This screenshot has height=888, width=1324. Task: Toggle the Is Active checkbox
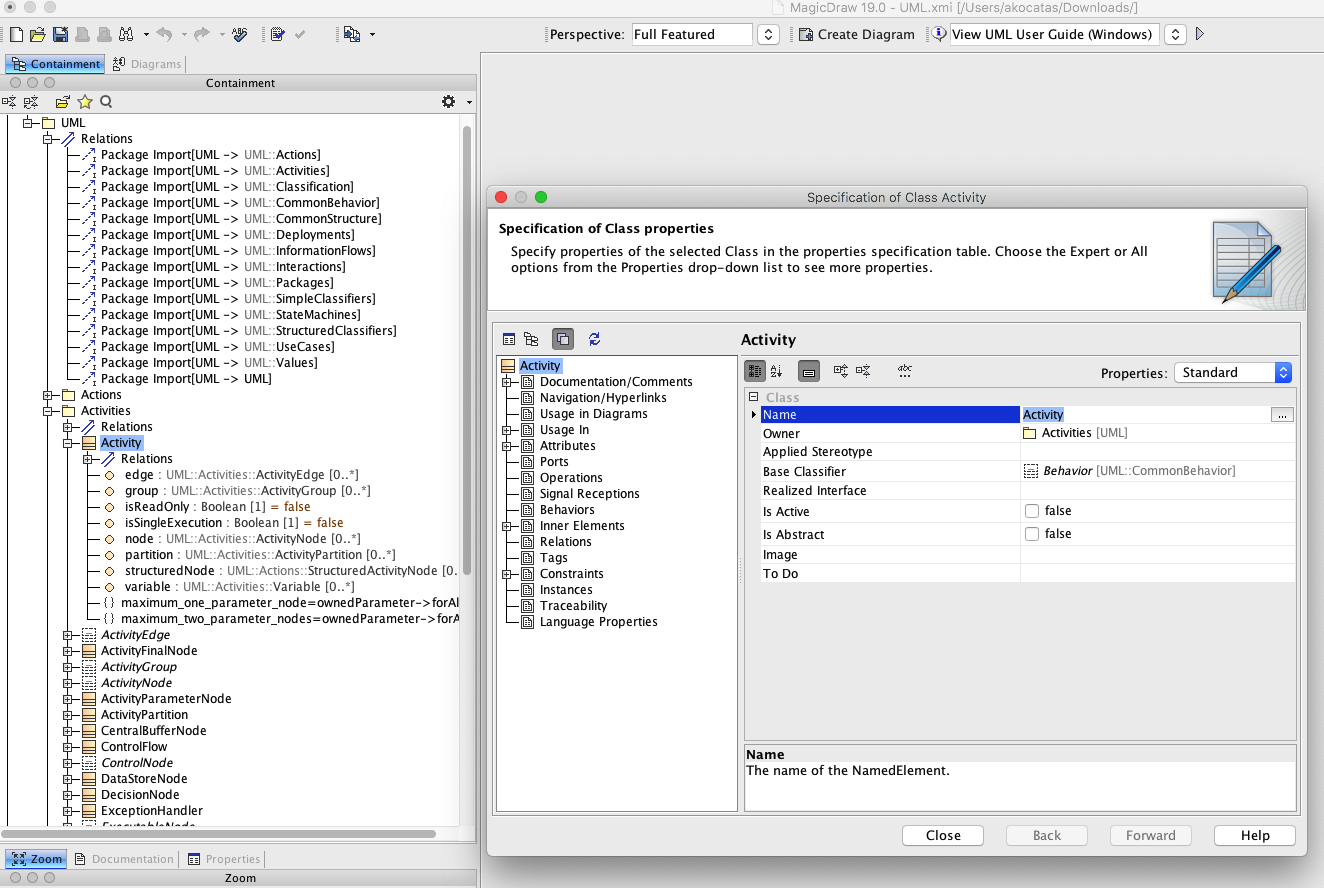click(x=1031, y=511)
